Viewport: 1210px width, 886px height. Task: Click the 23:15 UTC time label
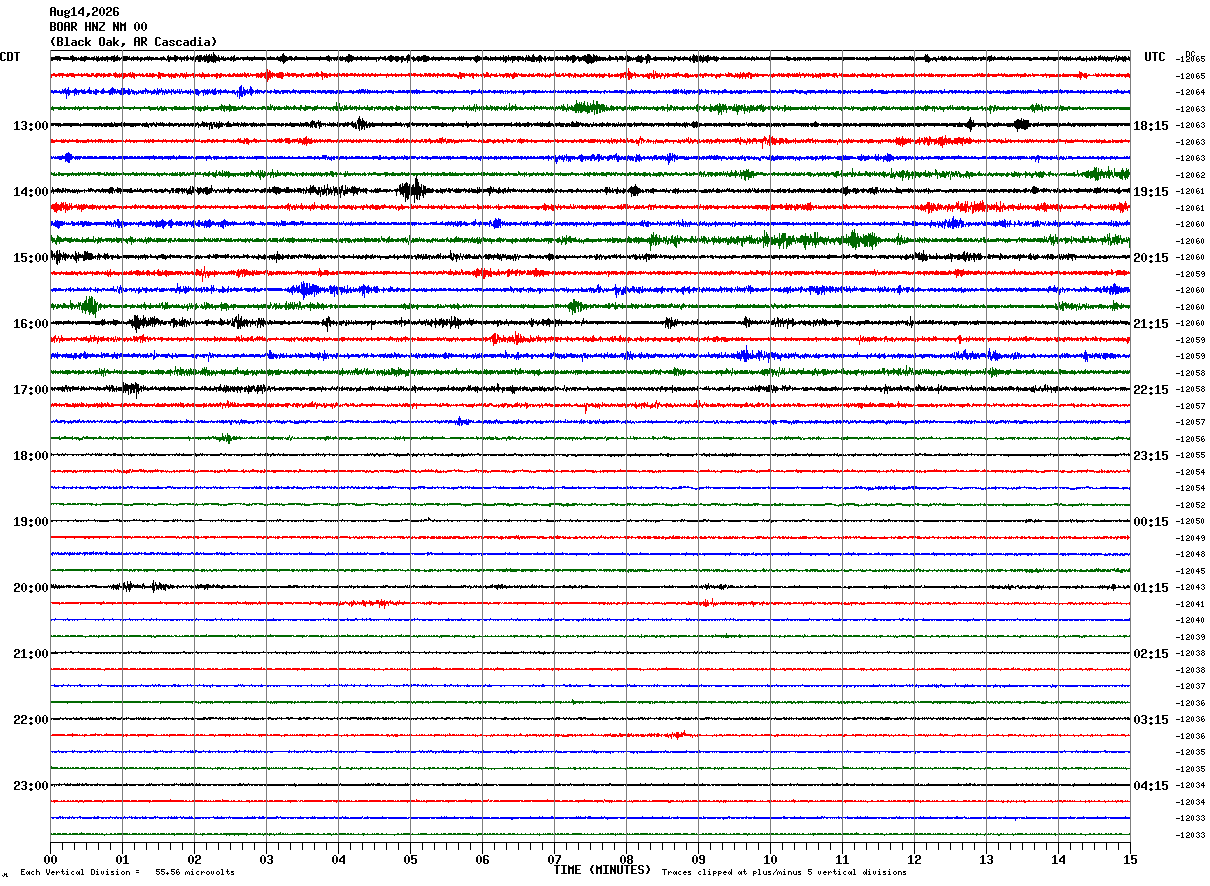pyautogui.click(x=1151, y=456)
